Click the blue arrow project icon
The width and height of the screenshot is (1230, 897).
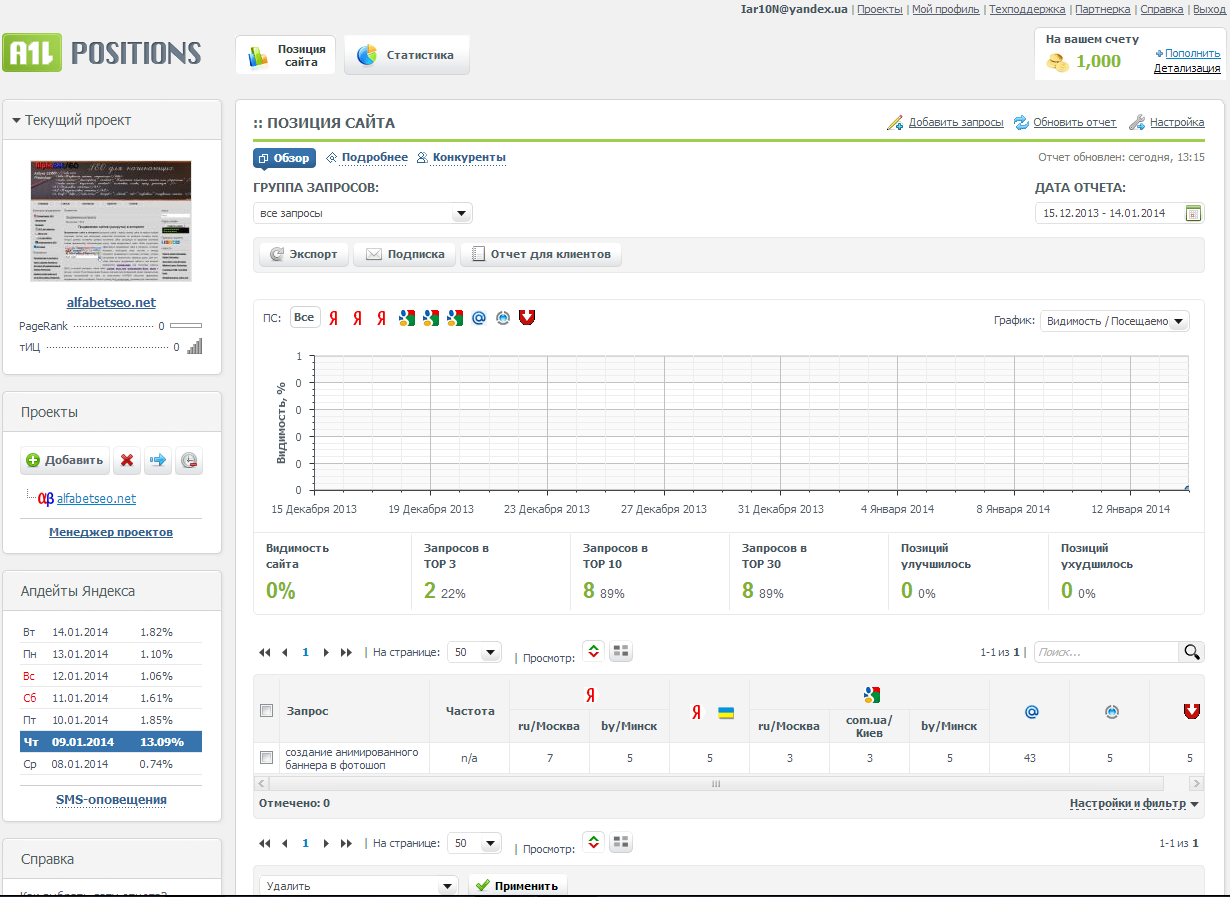[158, 460]
